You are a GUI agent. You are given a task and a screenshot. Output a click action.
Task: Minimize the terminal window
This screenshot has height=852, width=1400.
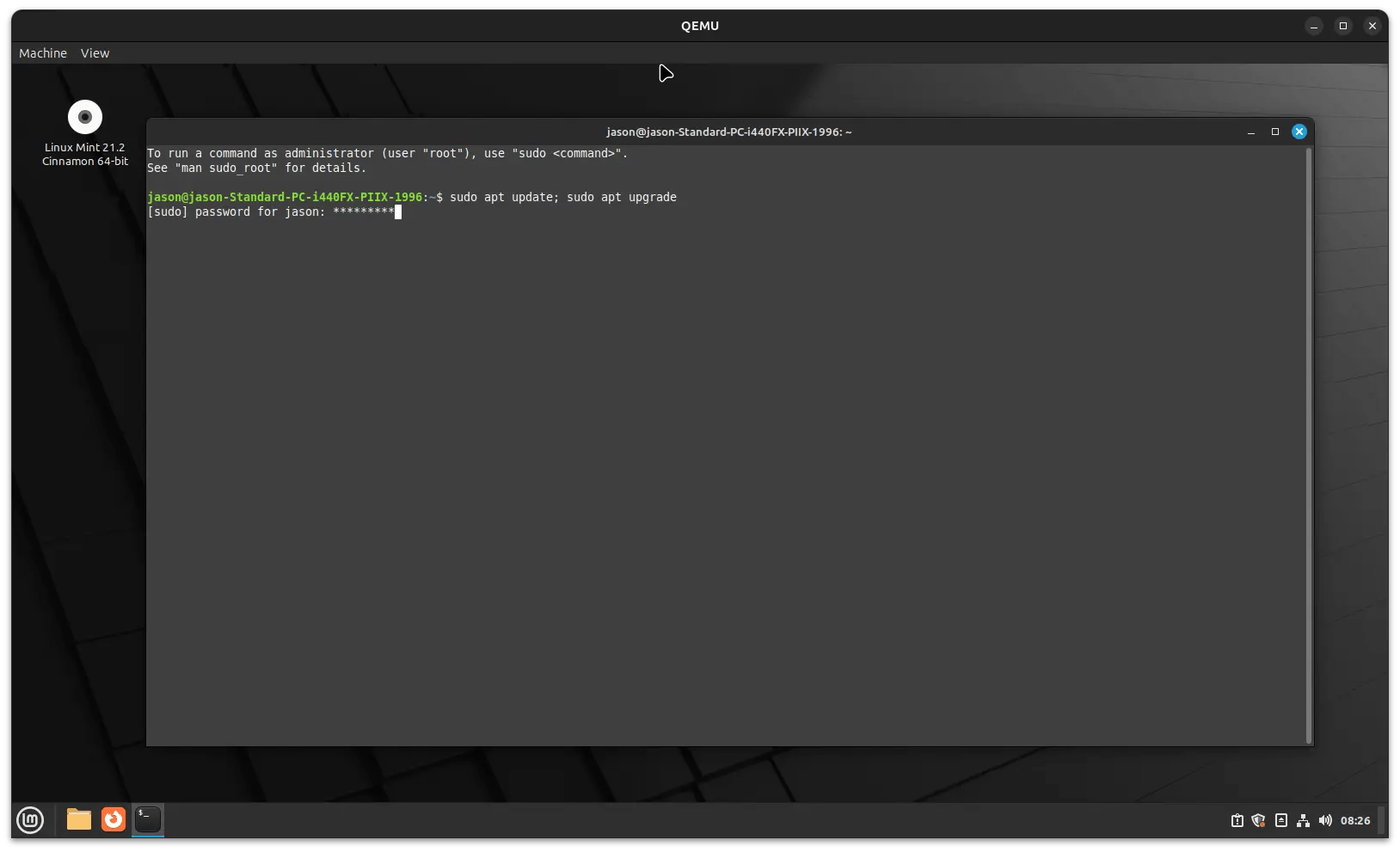[1251, 132]
